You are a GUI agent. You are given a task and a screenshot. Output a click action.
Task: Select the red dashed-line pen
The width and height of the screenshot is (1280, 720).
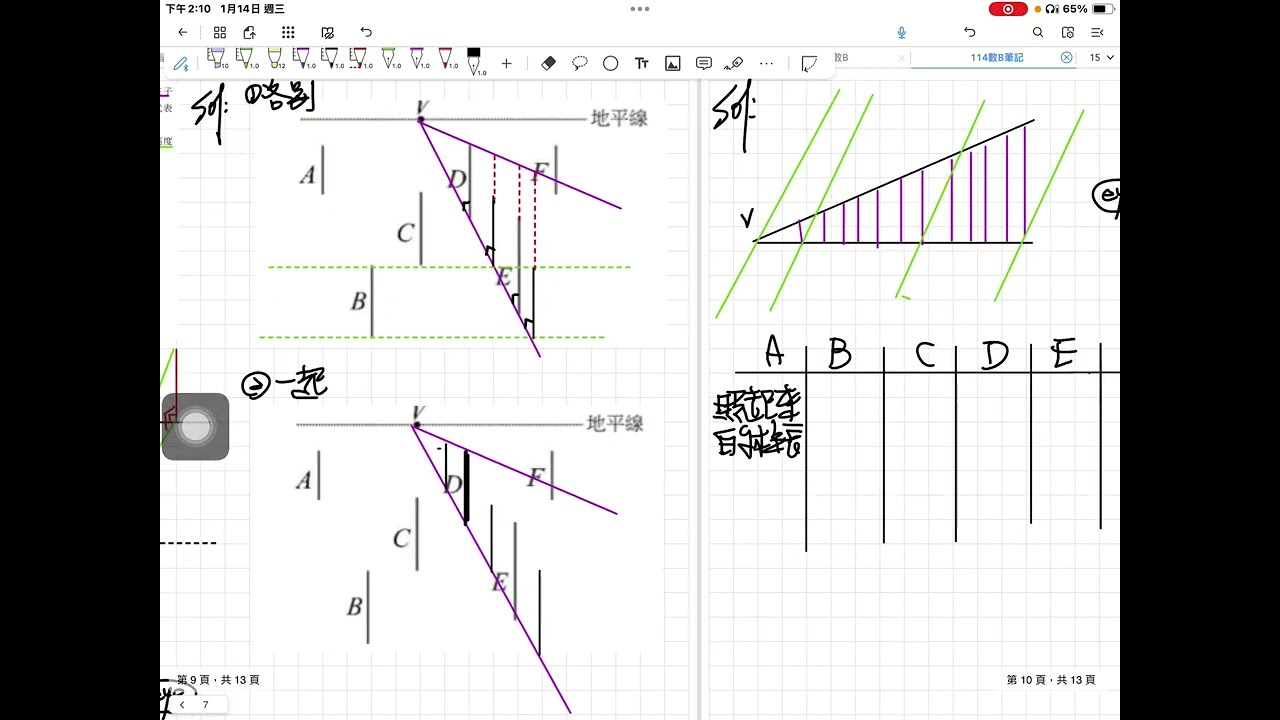359,60
